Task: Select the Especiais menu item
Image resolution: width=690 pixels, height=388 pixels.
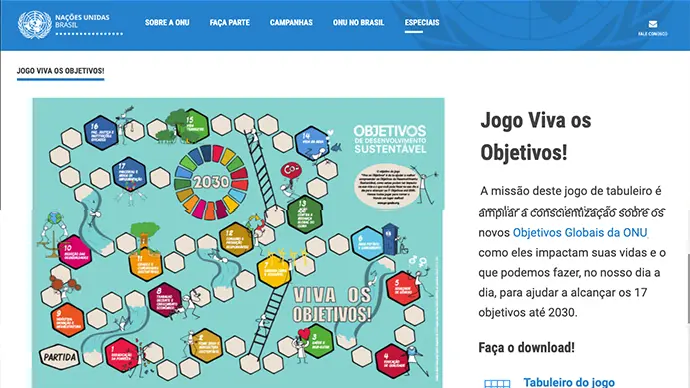Action: (422, 22)
